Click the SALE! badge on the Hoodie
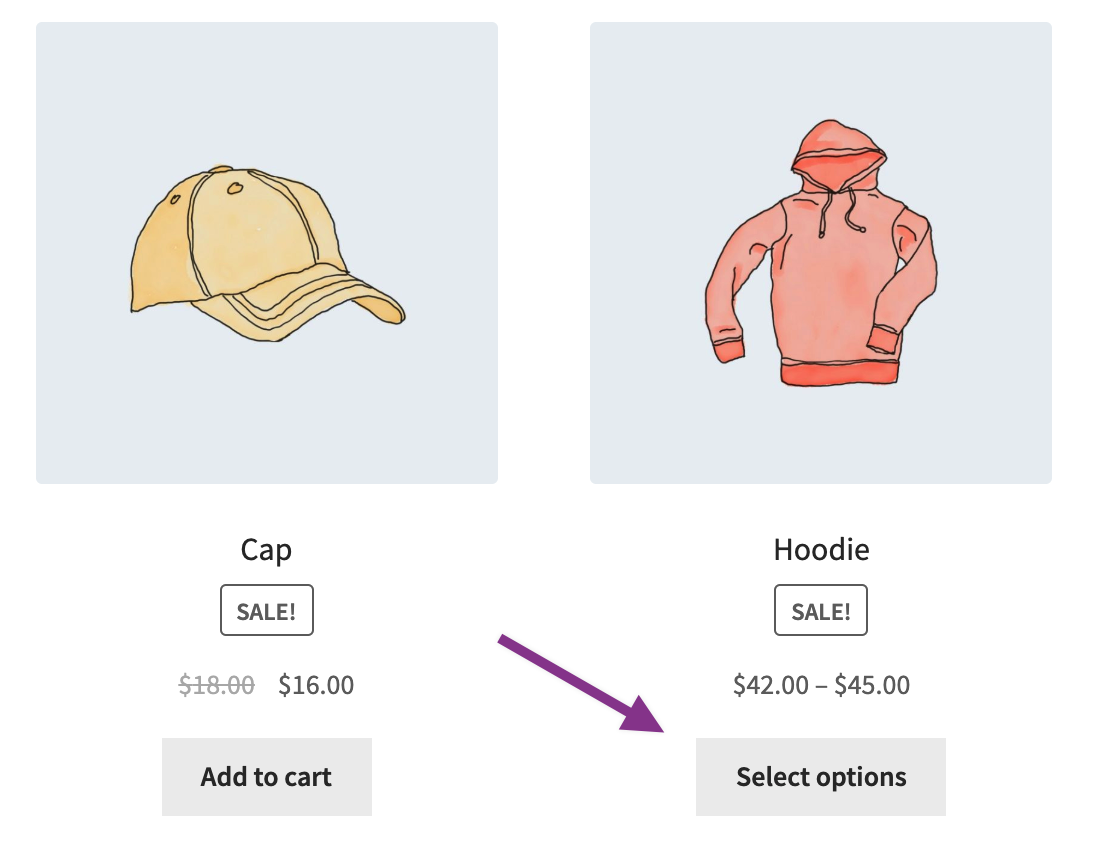1094x864 pixels. 820,609
